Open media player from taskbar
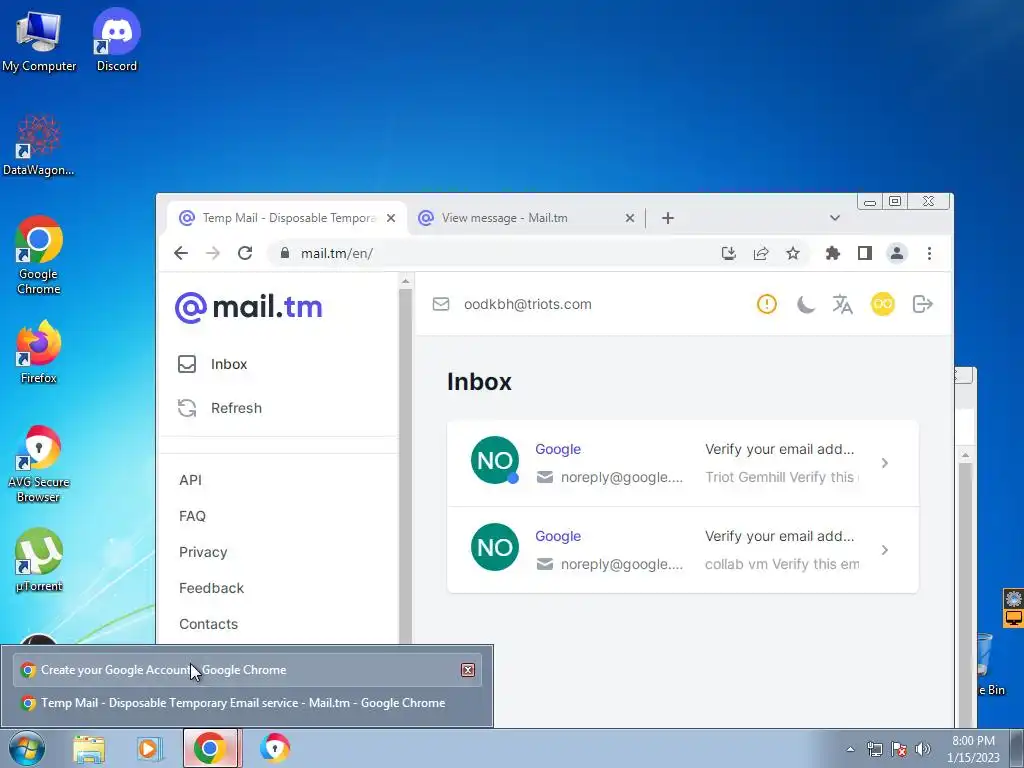 pos(149,748)
